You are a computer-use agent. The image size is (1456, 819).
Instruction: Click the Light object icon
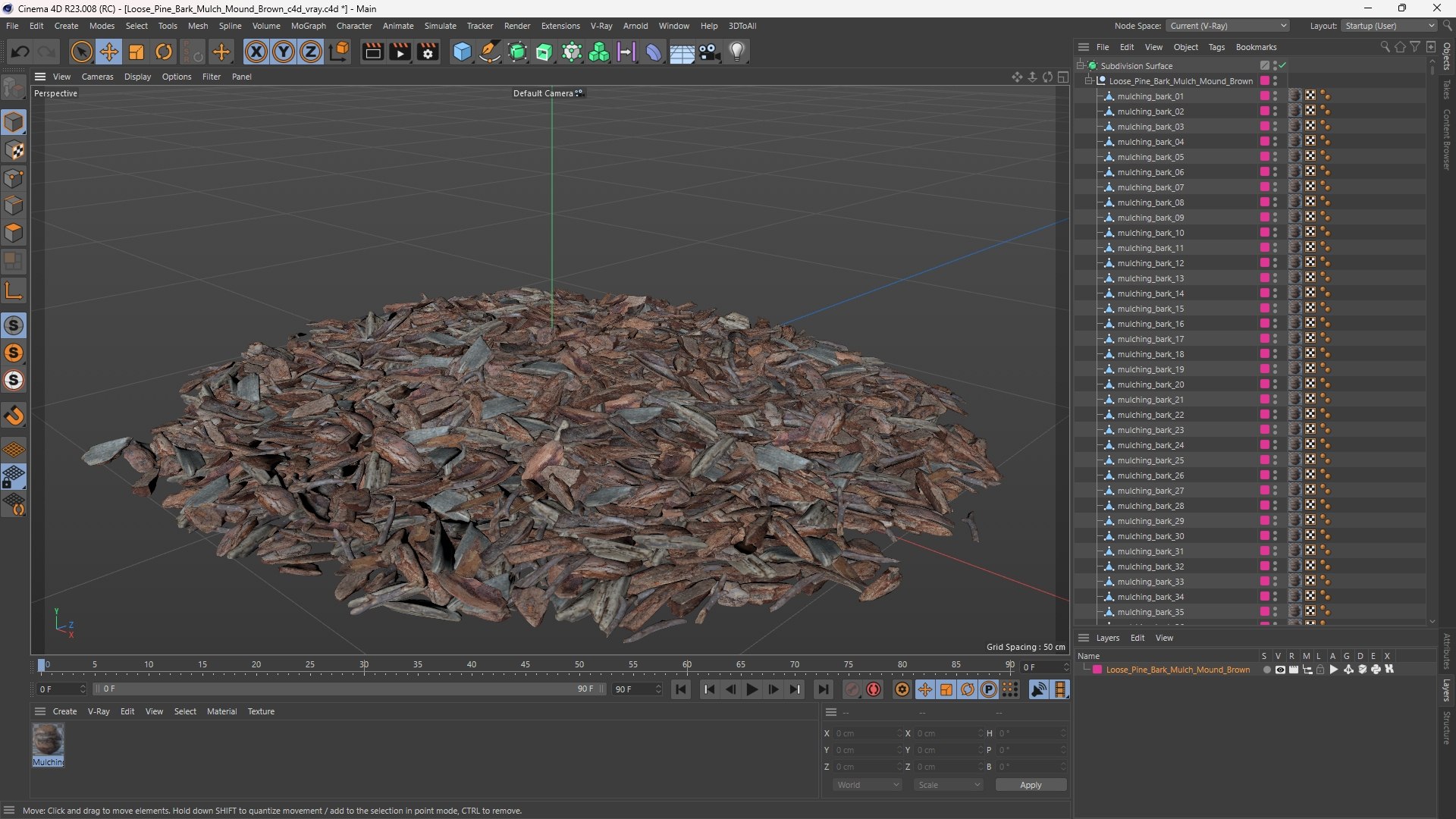(737, 52)
